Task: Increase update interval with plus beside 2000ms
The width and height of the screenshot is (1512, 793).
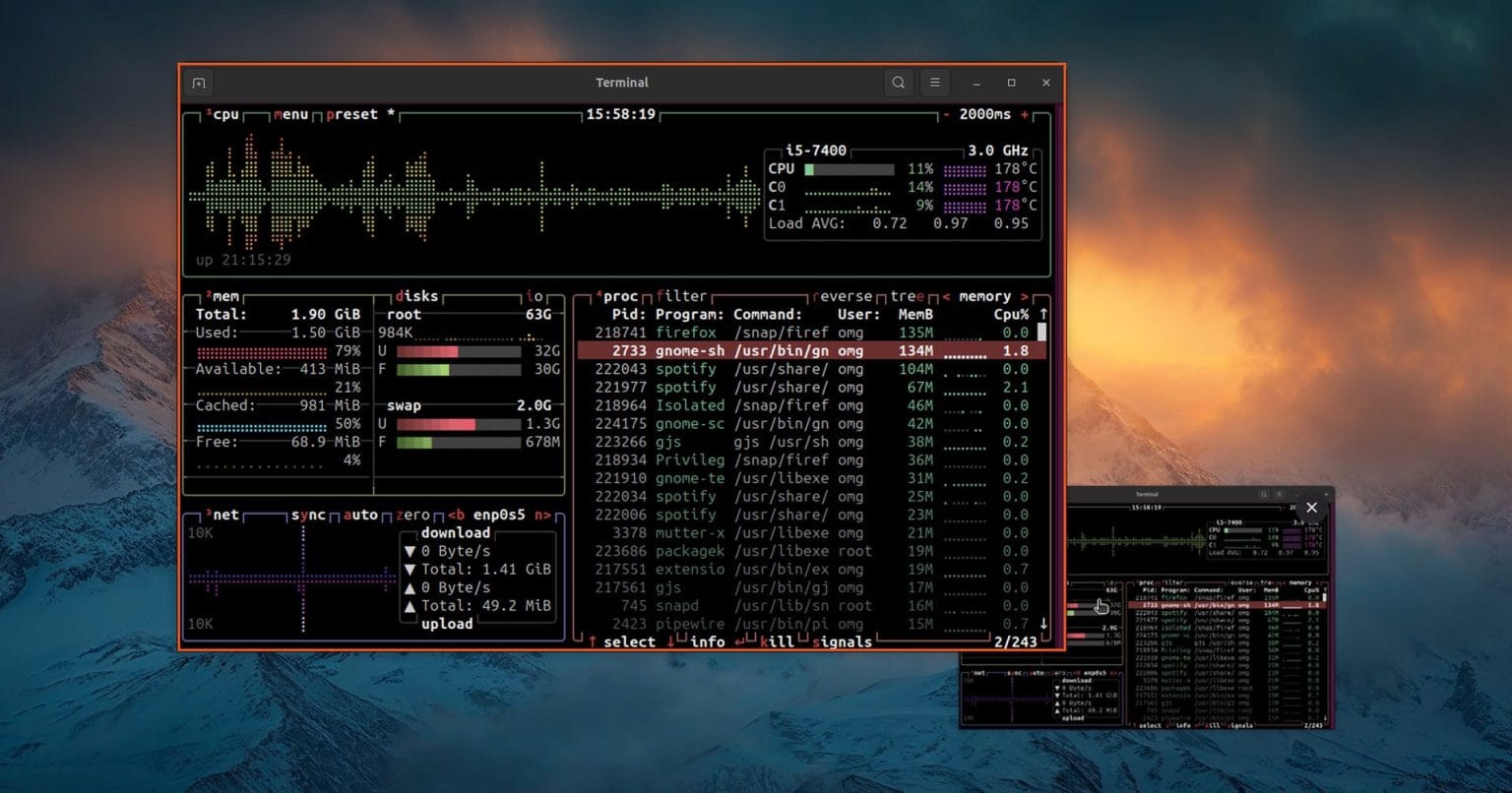Action: [1025, 115]
